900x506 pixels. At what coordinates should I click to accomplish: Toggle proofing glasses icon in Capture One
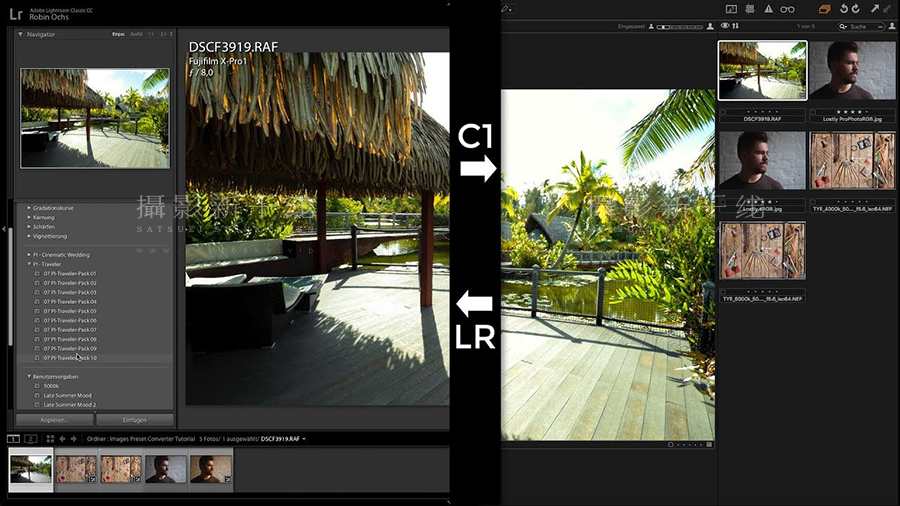(x=788, y=9)
